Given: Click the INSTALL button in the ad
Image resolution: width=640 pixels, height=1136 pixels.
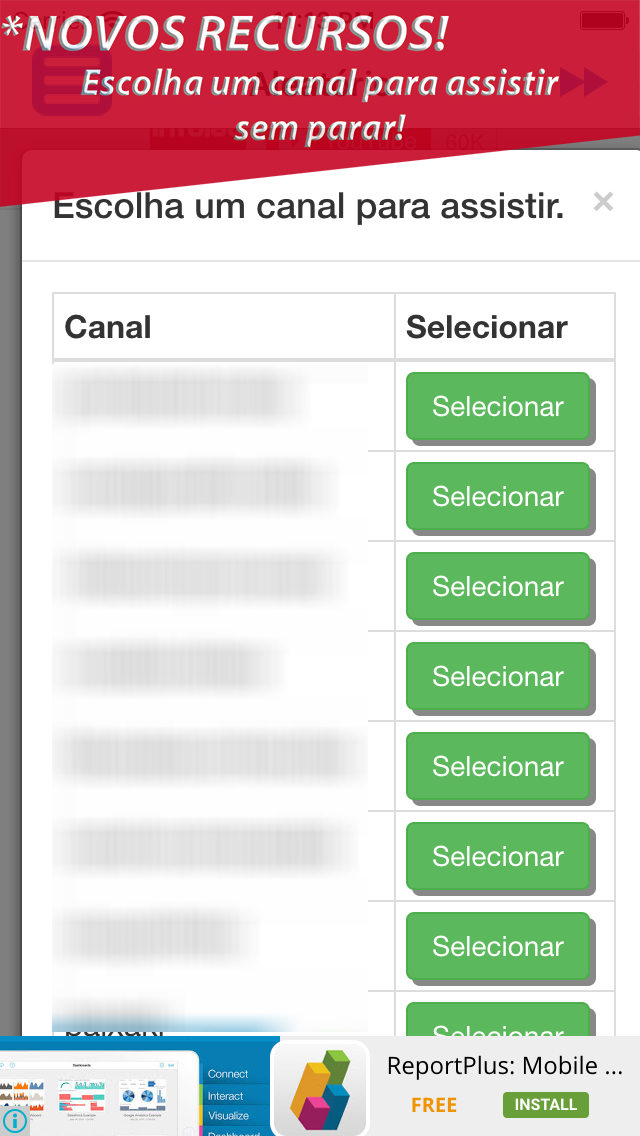Looking at the screenshot, I should pos(545,1104).
